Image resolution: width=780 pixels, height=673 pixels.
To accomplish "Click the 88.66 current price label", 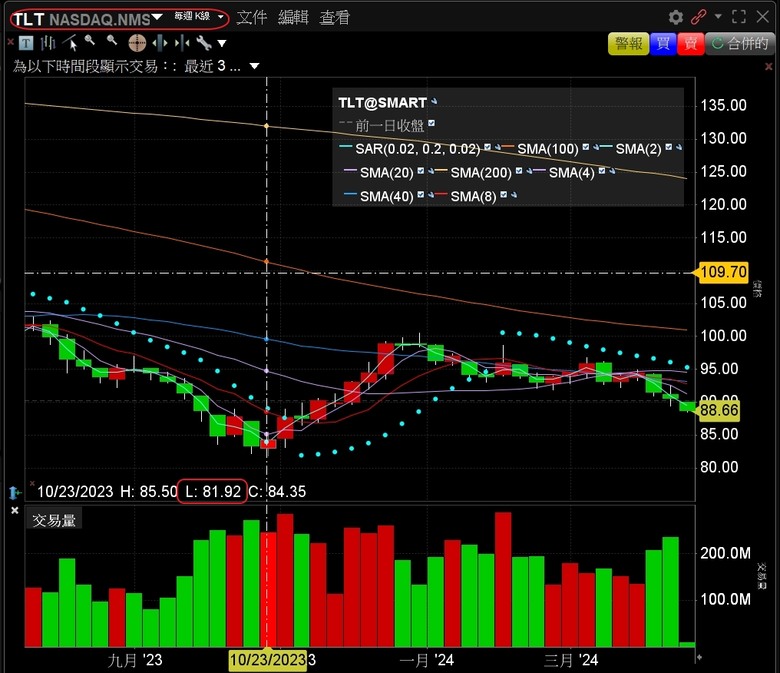I will point(719,410).
